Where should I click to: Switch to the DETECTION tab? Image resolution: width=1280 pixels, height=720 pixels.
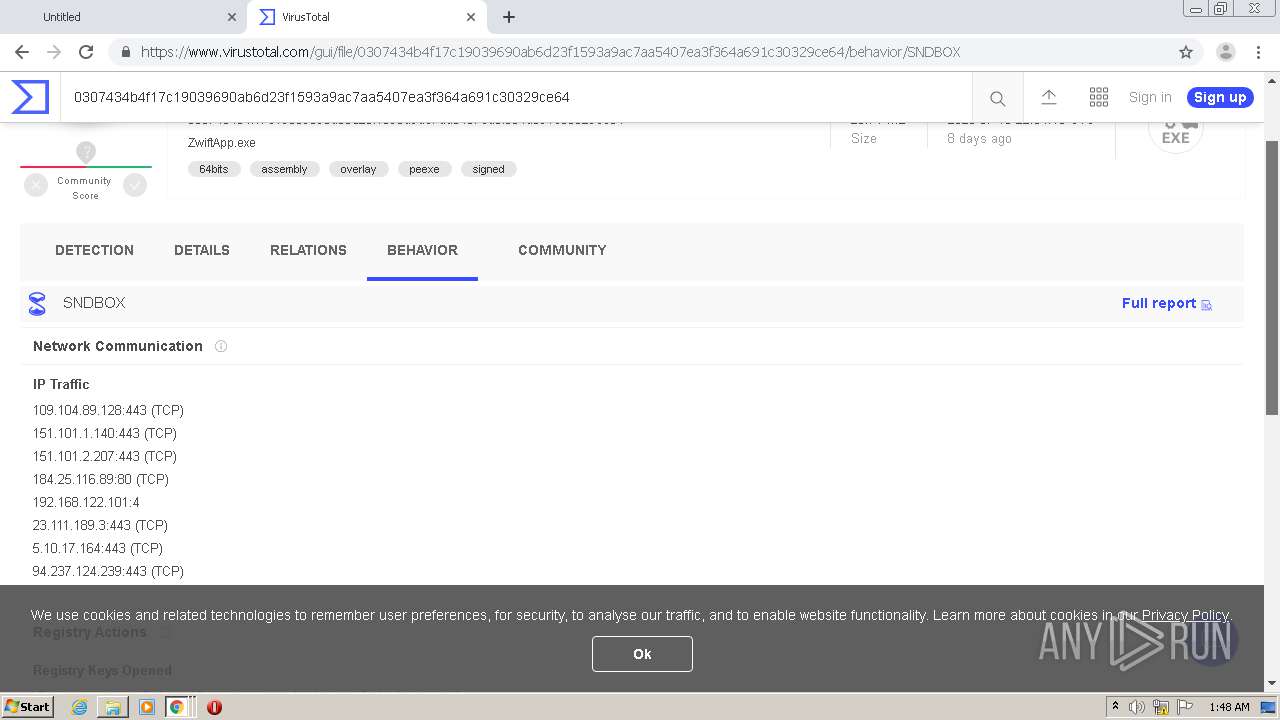tap(94, 250)
